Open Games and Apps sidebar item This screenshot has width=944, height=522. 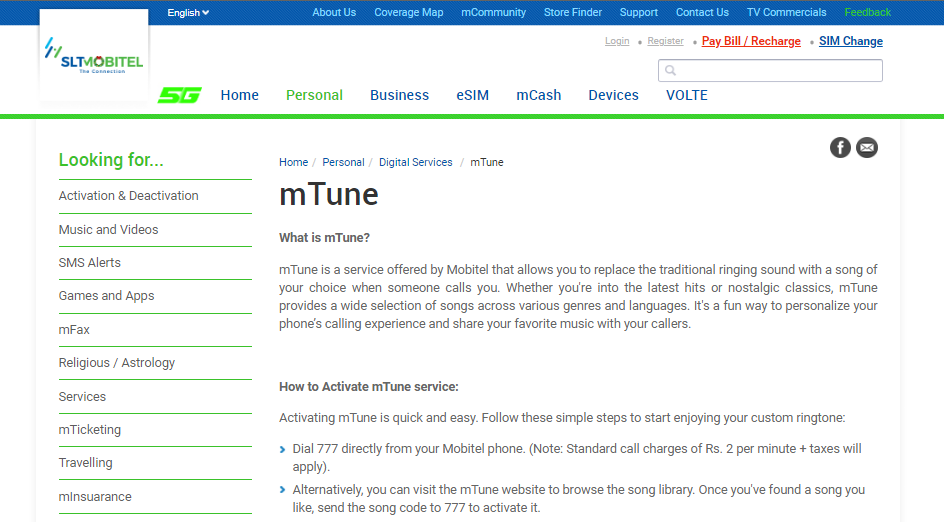[107, 296]
